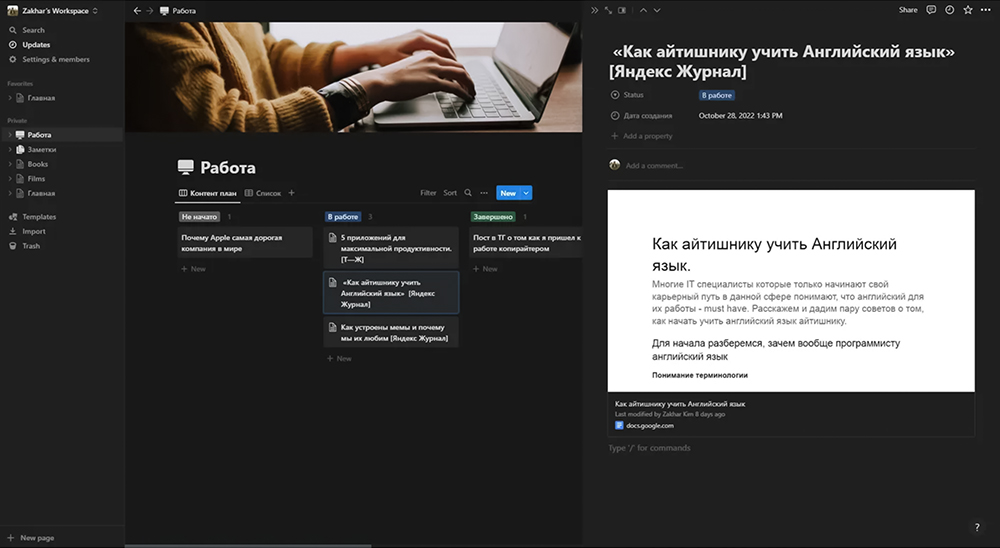
Task: Open Zakhar's Workspace switcher
Action: point(55,10)
